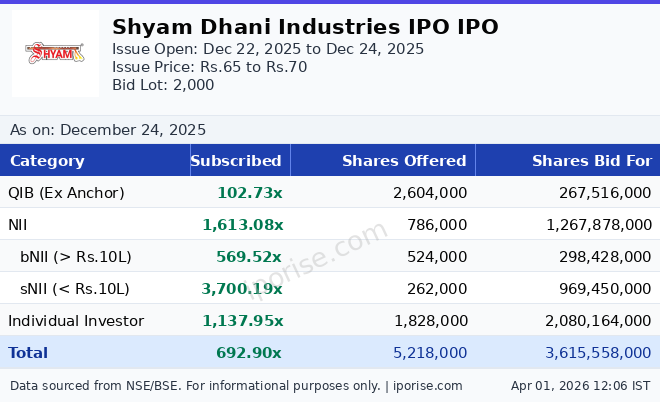Select the bNII (> Rs.10L) row

coord(76,257)
